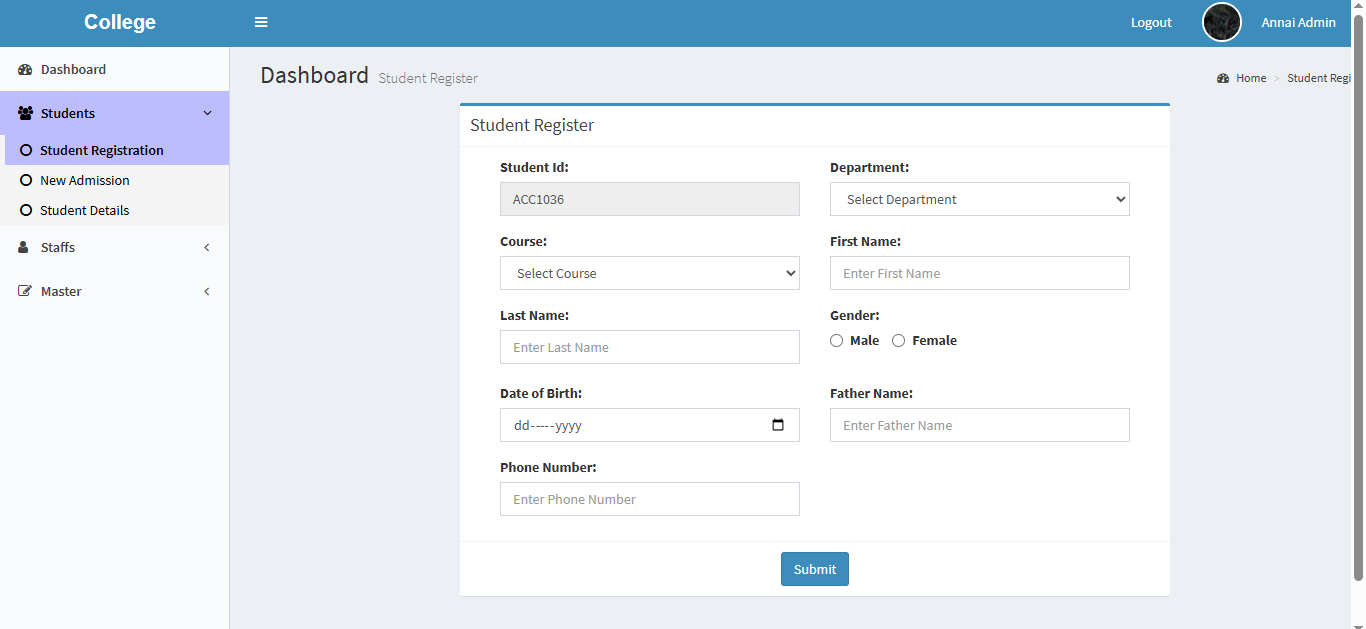Open the Select Course dropdown
Viewport: 1366px width, 629px height.
point(649,273)
